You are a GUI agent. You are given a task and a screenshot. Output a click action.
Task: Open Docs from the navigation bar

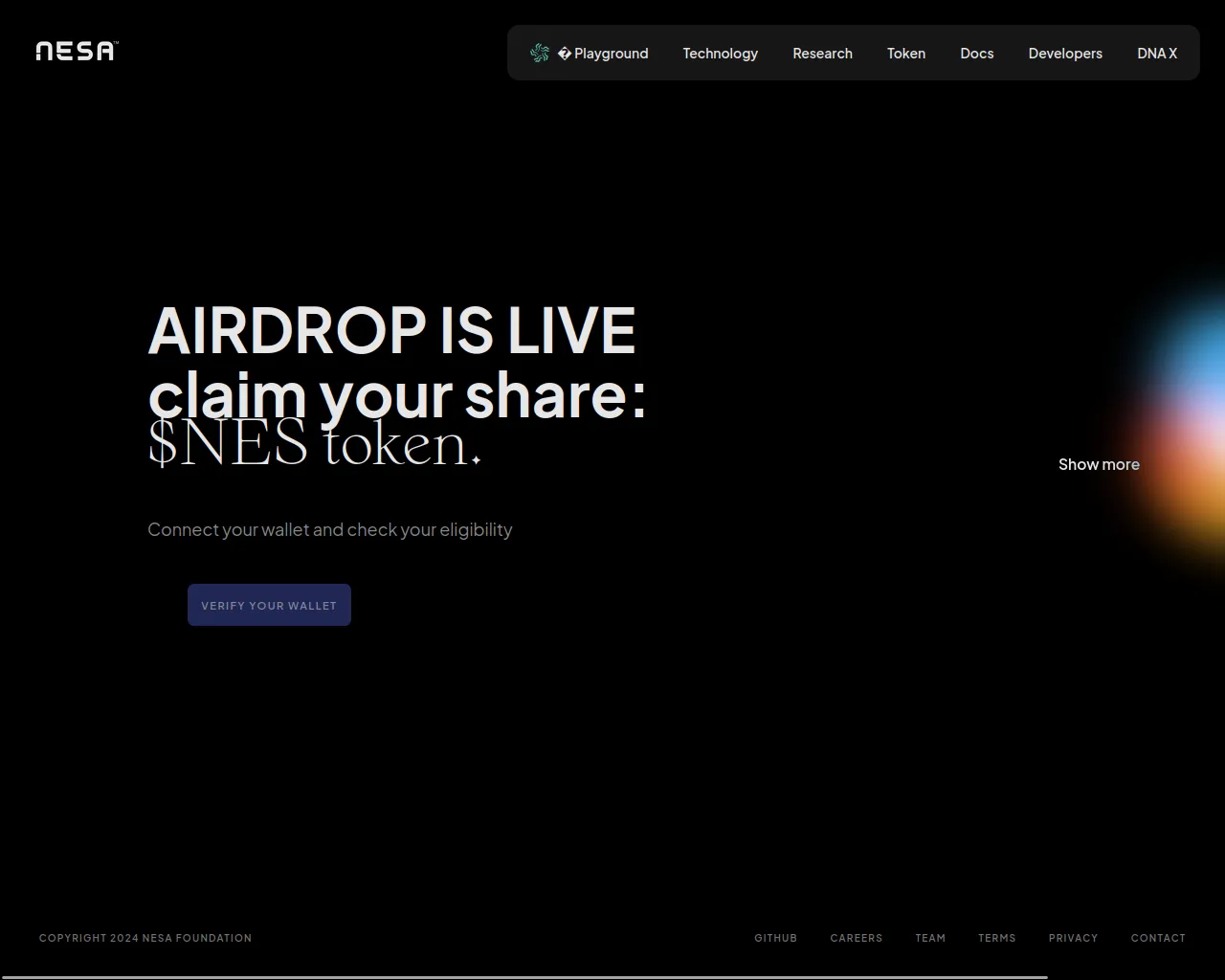[x=977, y=54]
